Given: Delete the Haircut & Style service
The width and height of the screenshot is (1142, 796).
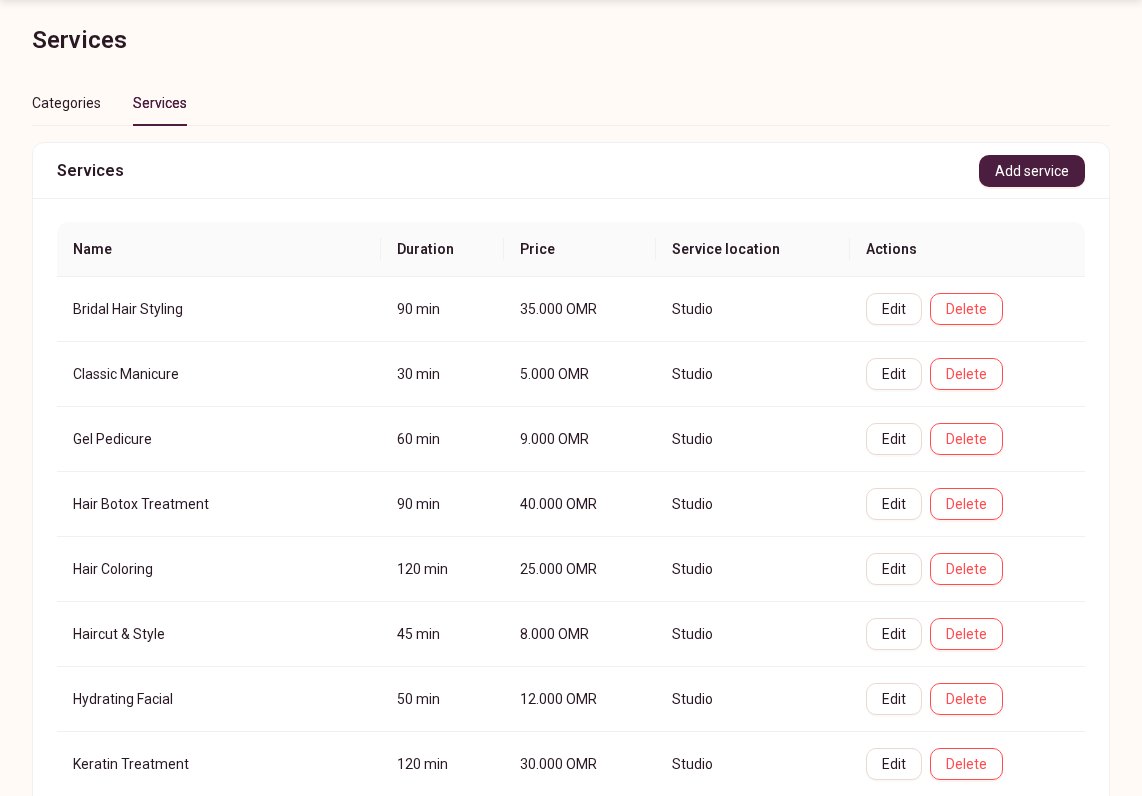Looking at the screenshot, I should pos(966,634).
